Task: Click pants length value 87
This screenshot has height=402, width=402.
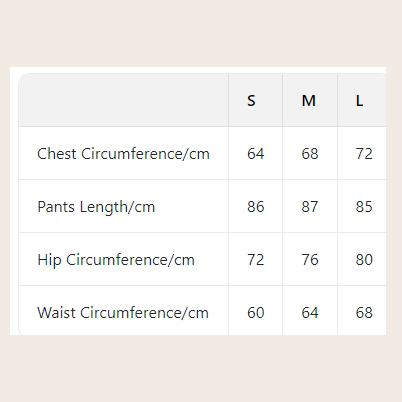Action: pos(310,207)
